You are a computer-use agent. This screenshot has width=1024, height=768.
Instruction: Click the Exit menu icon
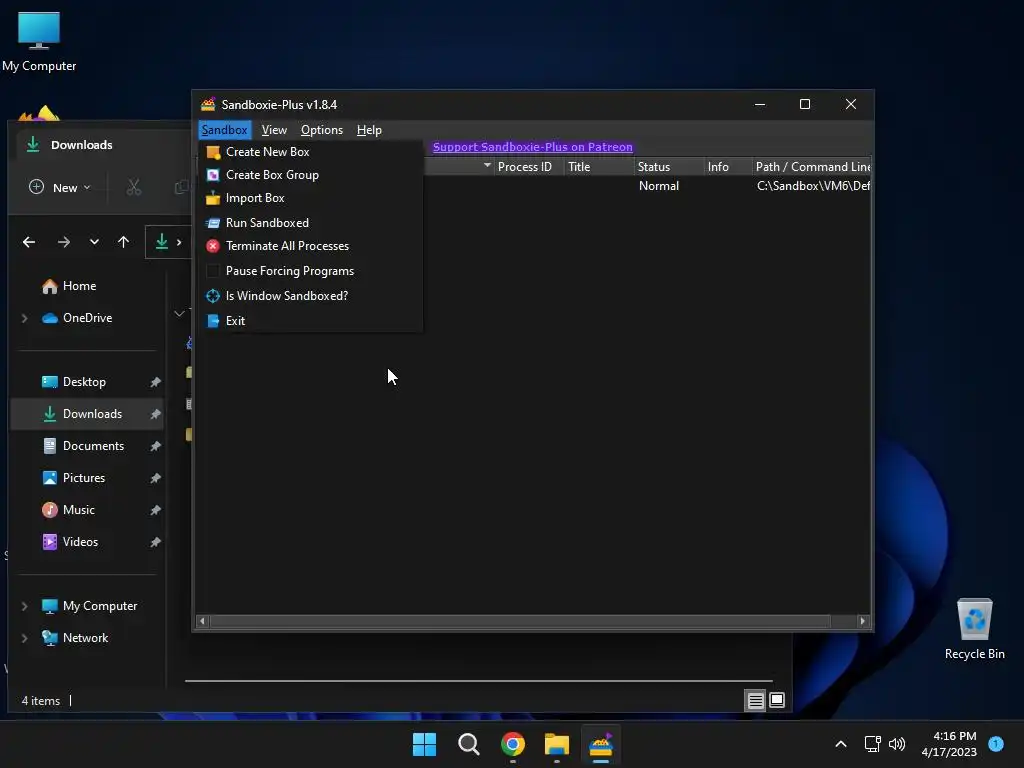coord(213,321)
